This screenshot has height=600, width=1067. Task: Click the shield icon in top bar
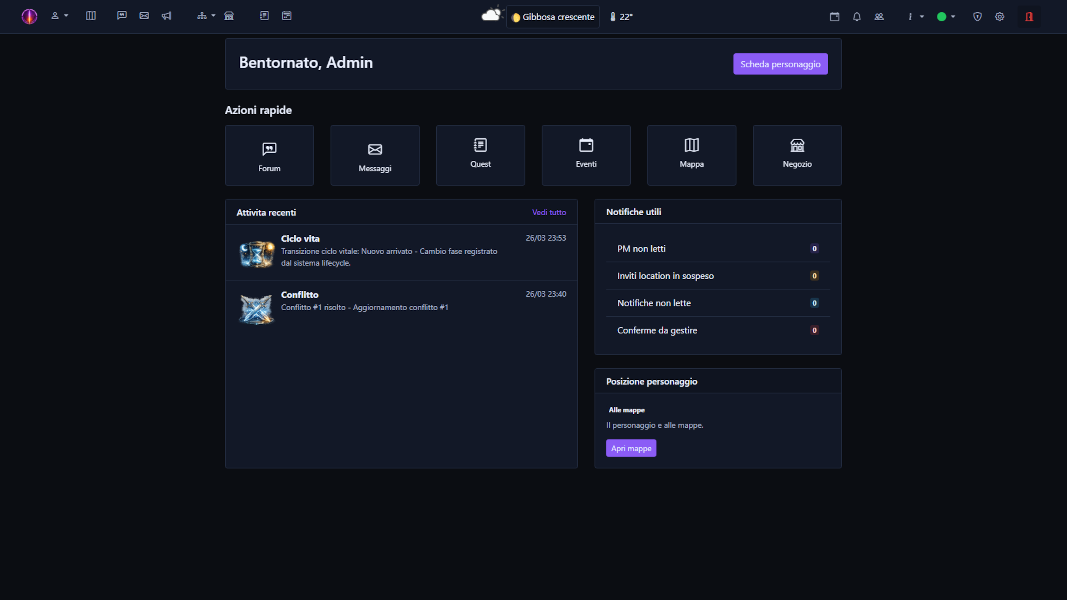tap(977, 17)
